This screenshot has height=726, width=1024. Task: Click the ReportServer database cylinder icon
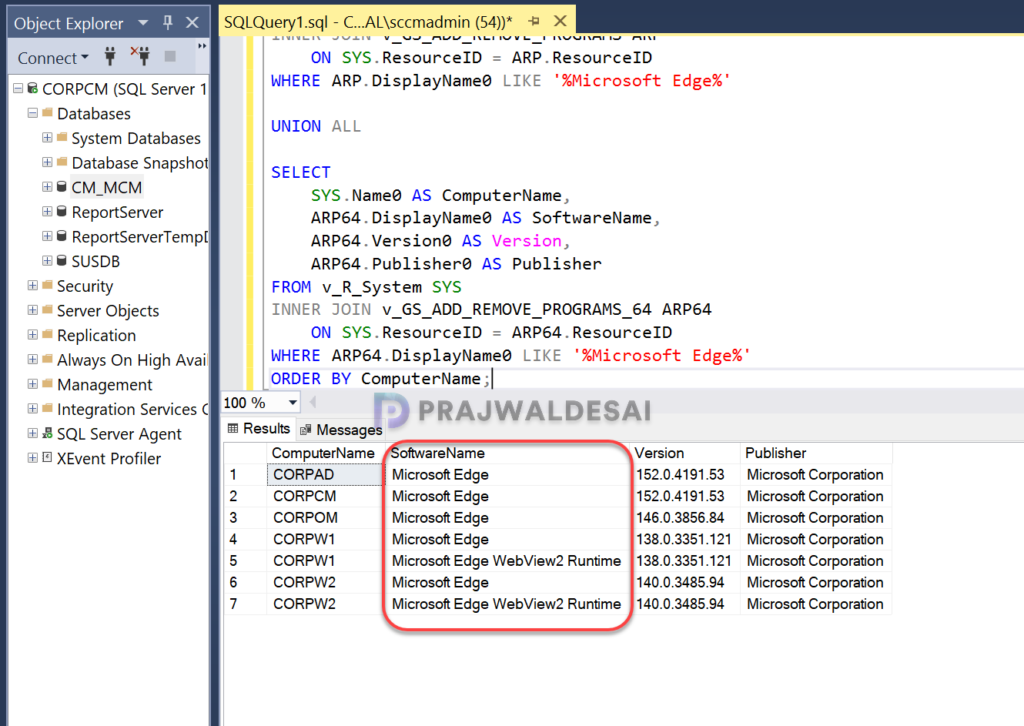(61, 212)
